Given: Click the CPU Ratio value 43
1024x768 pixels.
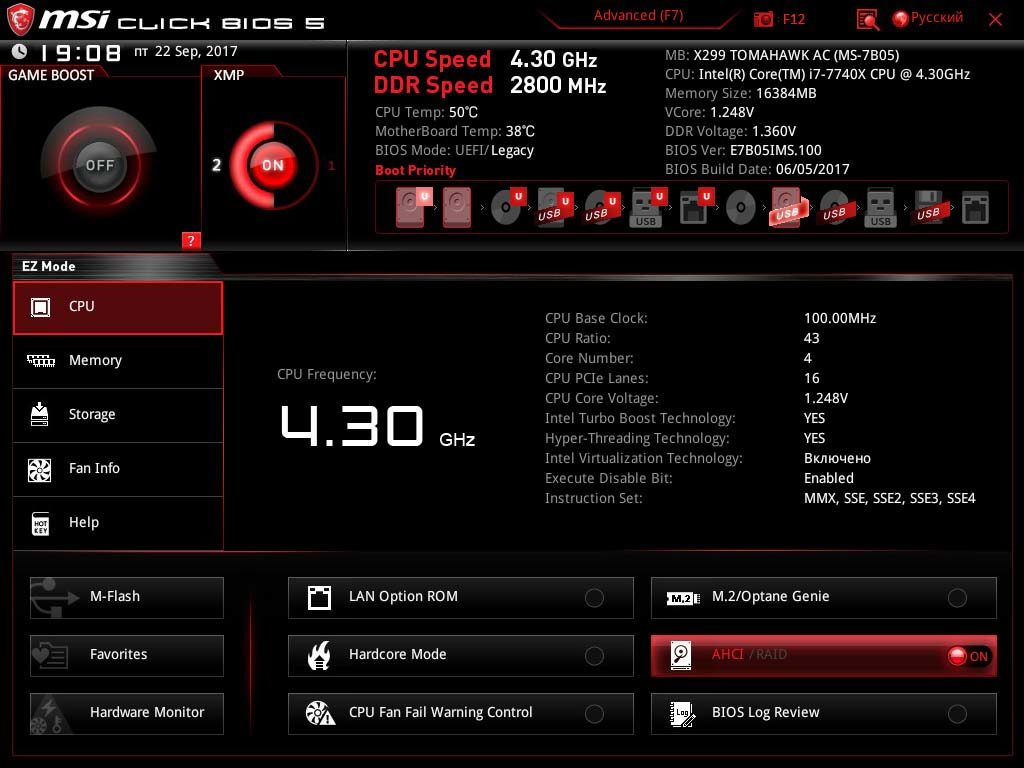Looking at the screenshot, I should (x=811, y=338).
